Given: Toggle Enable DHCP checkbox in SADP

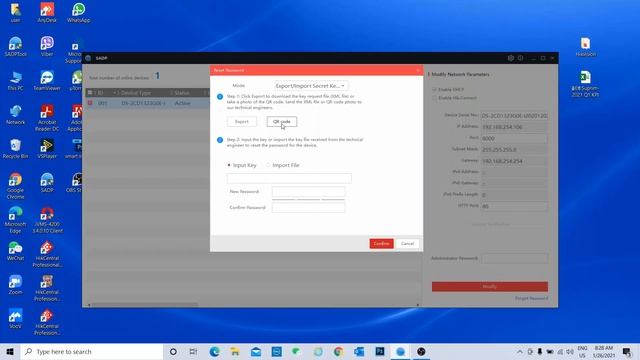Looking at the screenshot, I should [x=435, y=89].
